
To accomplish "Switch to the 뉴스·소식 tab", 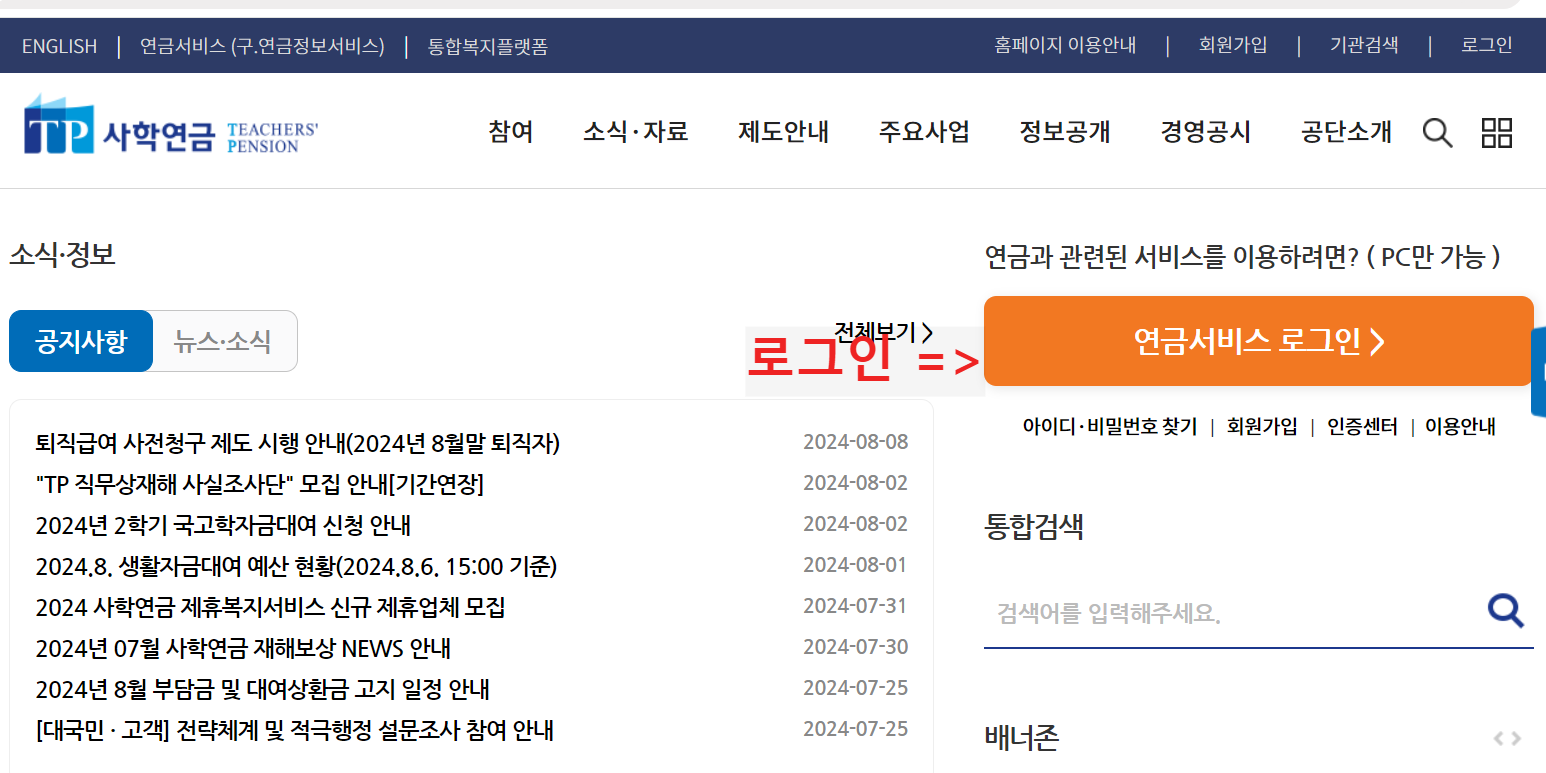I will [x=224, y=341].
